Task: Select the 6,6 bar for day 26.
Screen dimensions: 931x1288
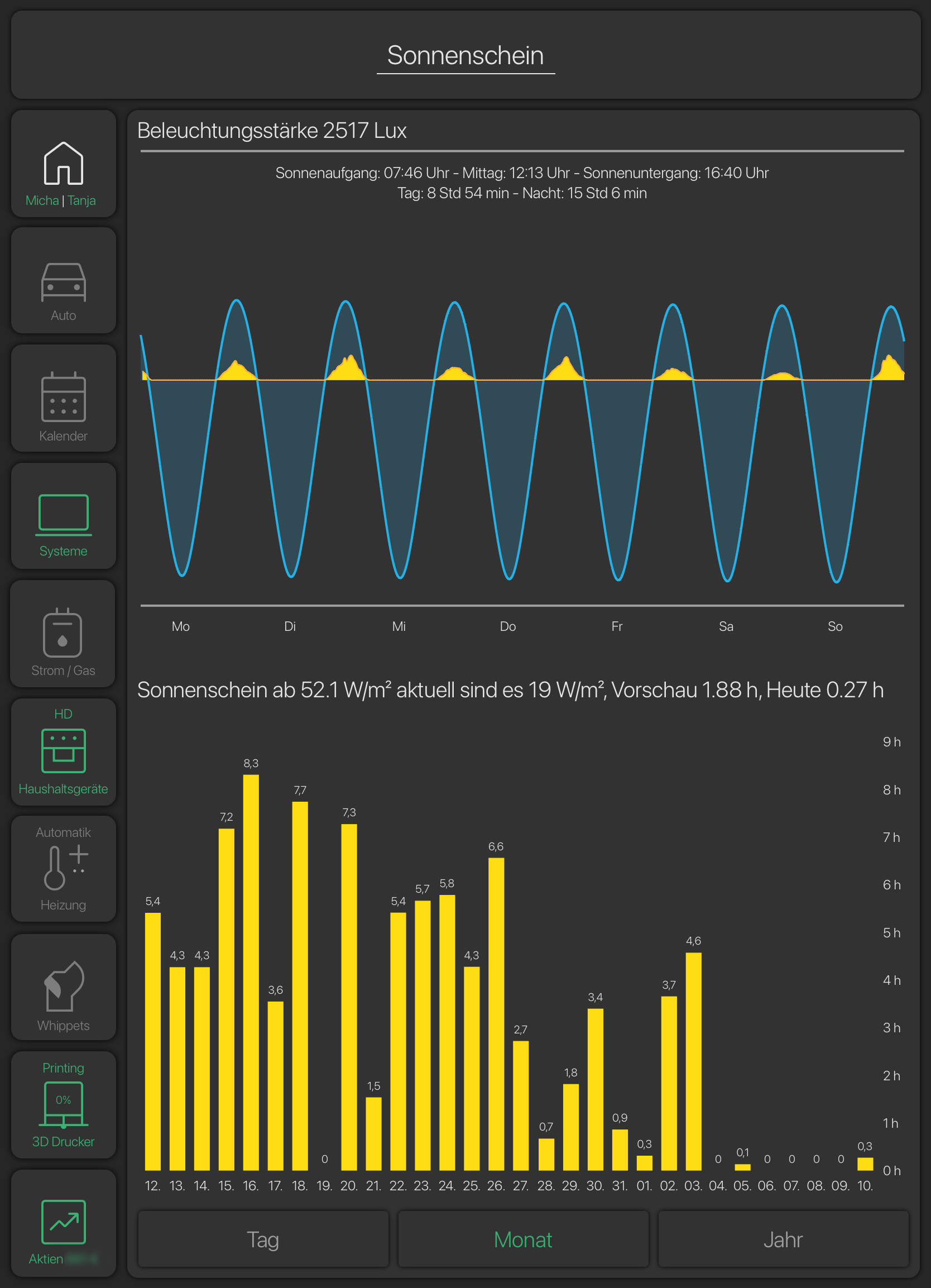Action: pos(496,1014)
